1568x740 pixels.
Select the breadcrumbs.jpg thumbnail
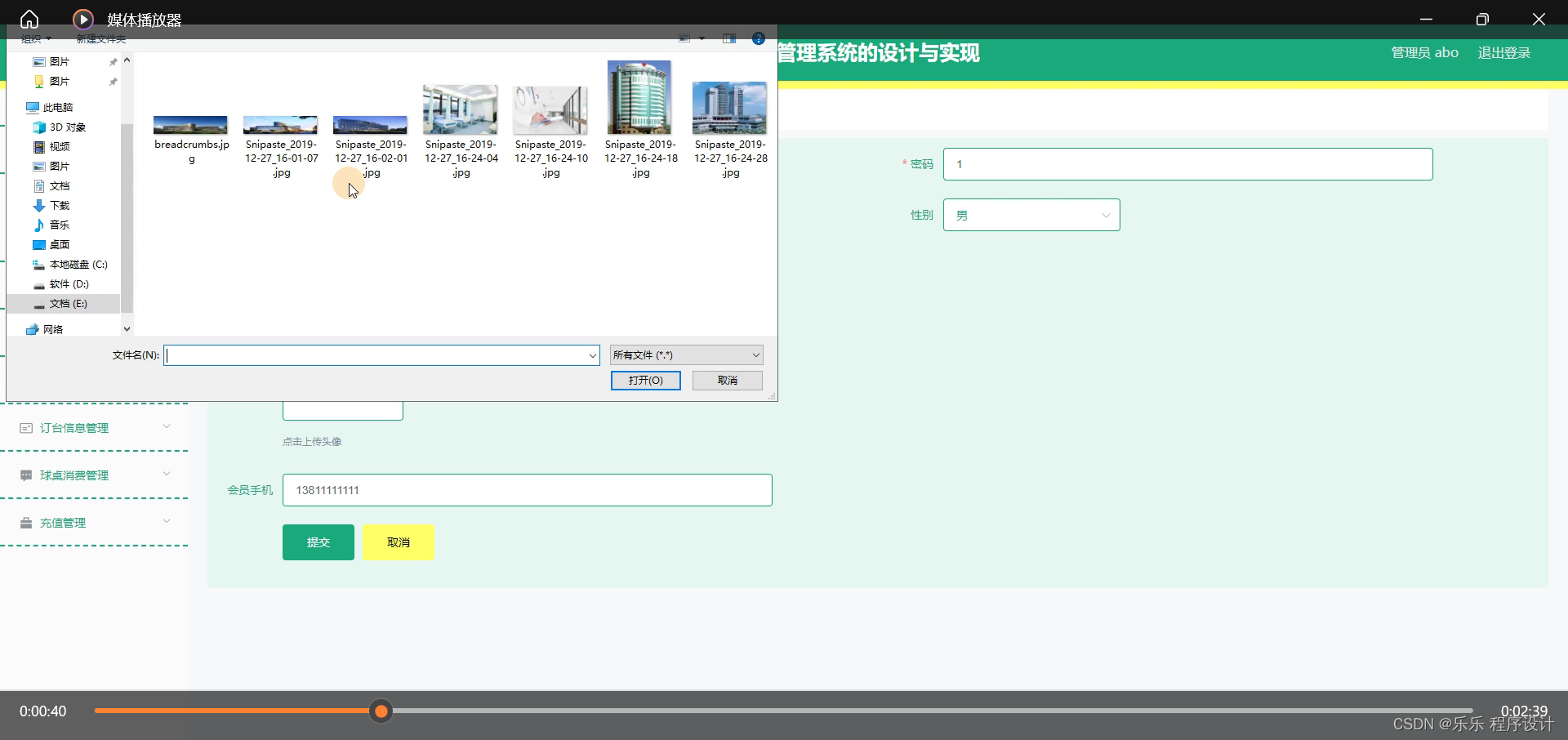[190, 125]
